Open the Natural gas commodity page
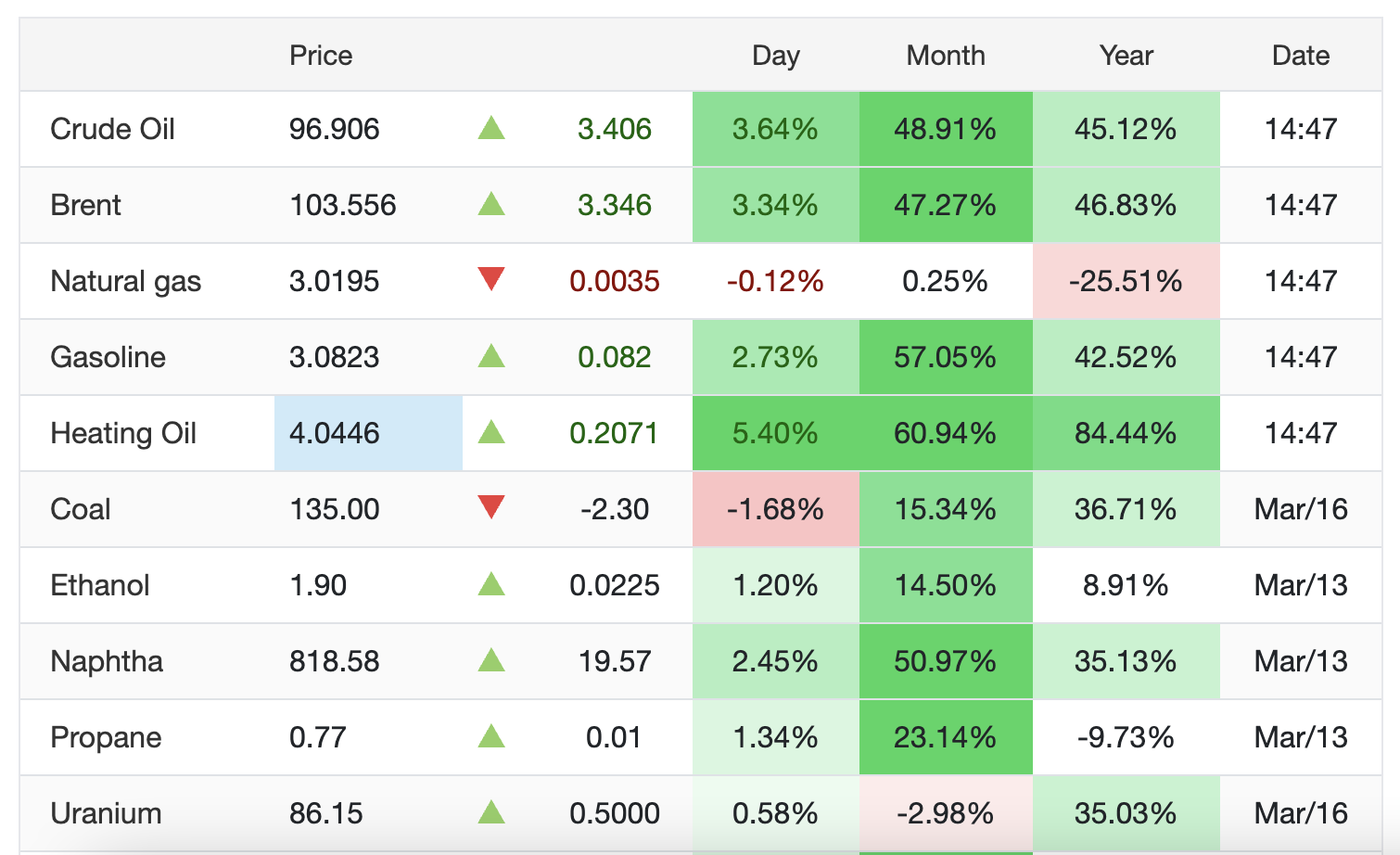The height and width of the screenshot is (855, 1400). [x=125, y=281]
